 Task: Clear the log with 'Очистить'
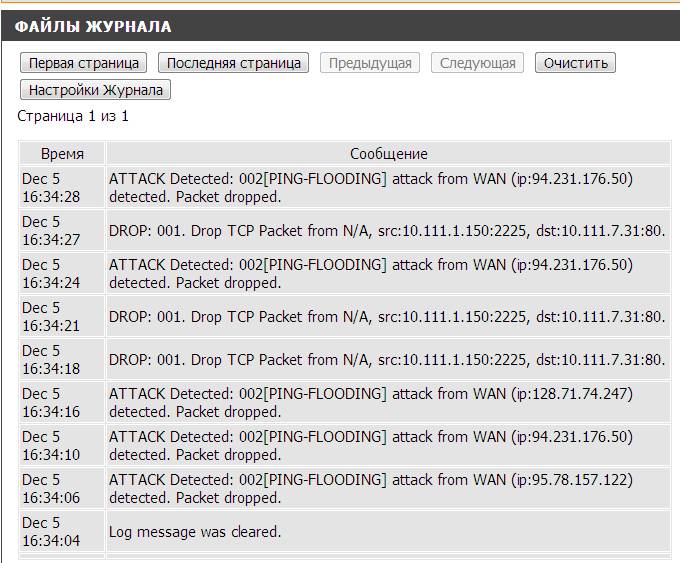(575, 63)
